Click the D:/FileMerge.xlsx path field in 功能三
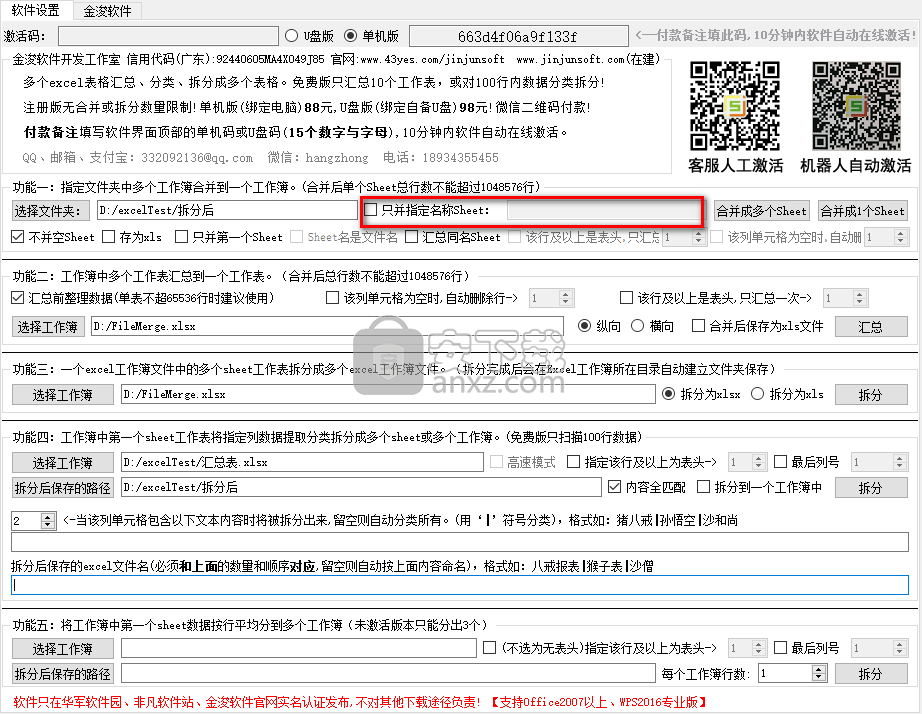This screenshot has height=714, width=922. (388, 395)
